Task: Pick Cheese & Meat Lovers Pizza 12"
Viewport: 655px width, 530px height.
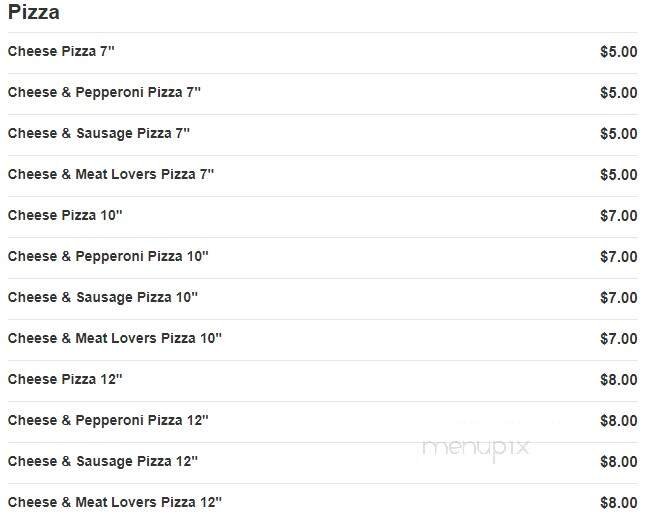Action: click(115, 502)
